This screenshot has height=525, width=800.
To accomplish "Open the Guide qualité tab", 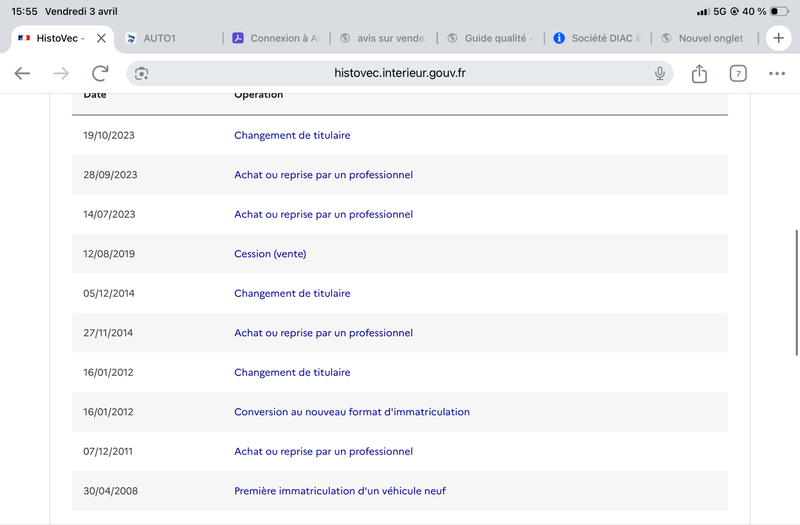I will click(x=490, y=38).
